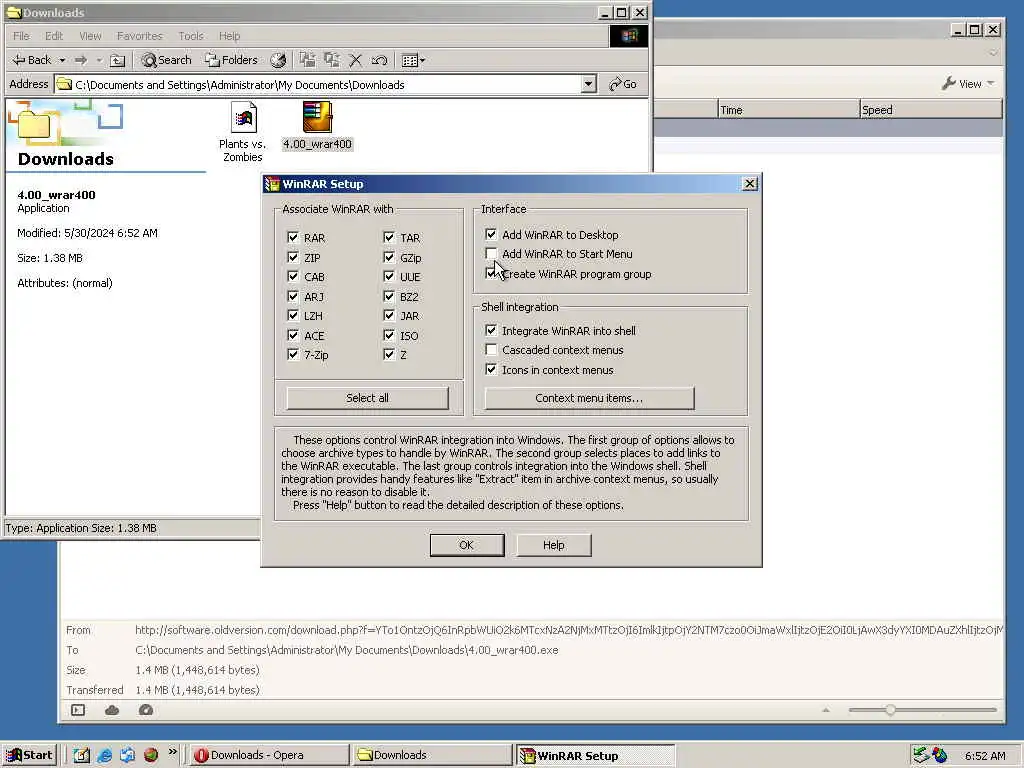Viewport: 1024px width, 768px height.
Task: Click the Delete X icon in Explorer toolbar
Action: tap(355, 60)
